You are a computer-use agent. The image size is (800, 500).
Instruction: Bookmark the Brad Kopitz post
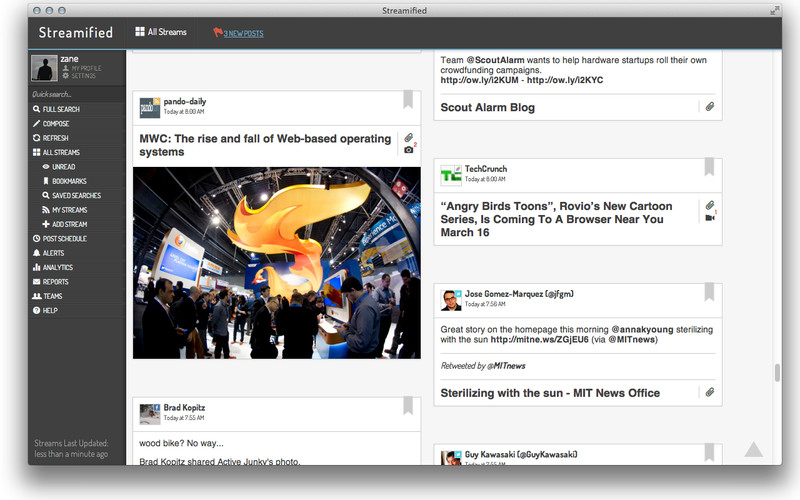pos(408,405)
